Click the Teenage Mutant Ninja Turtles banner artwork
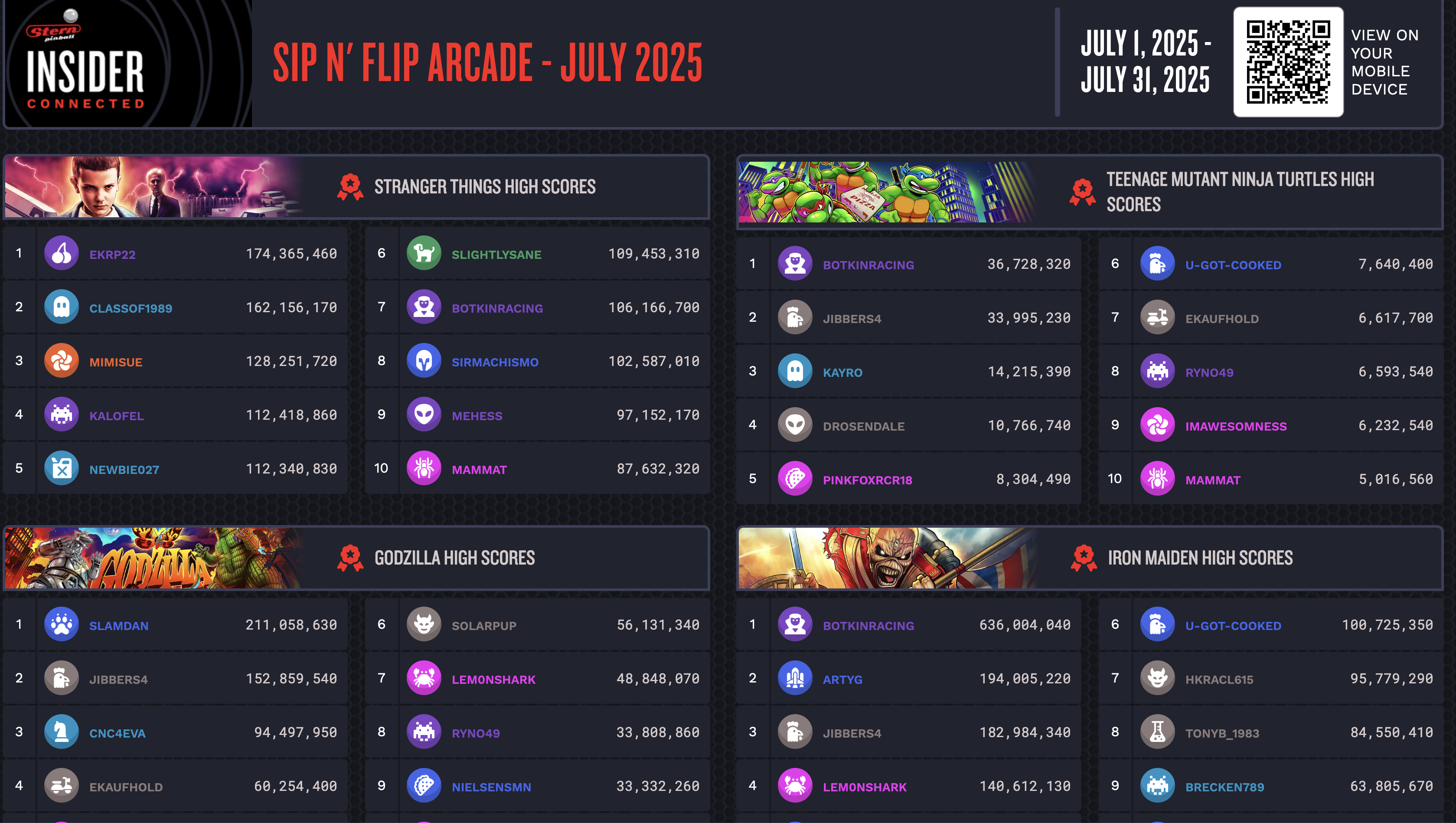The image size is (1456, 823). point(886,192)
